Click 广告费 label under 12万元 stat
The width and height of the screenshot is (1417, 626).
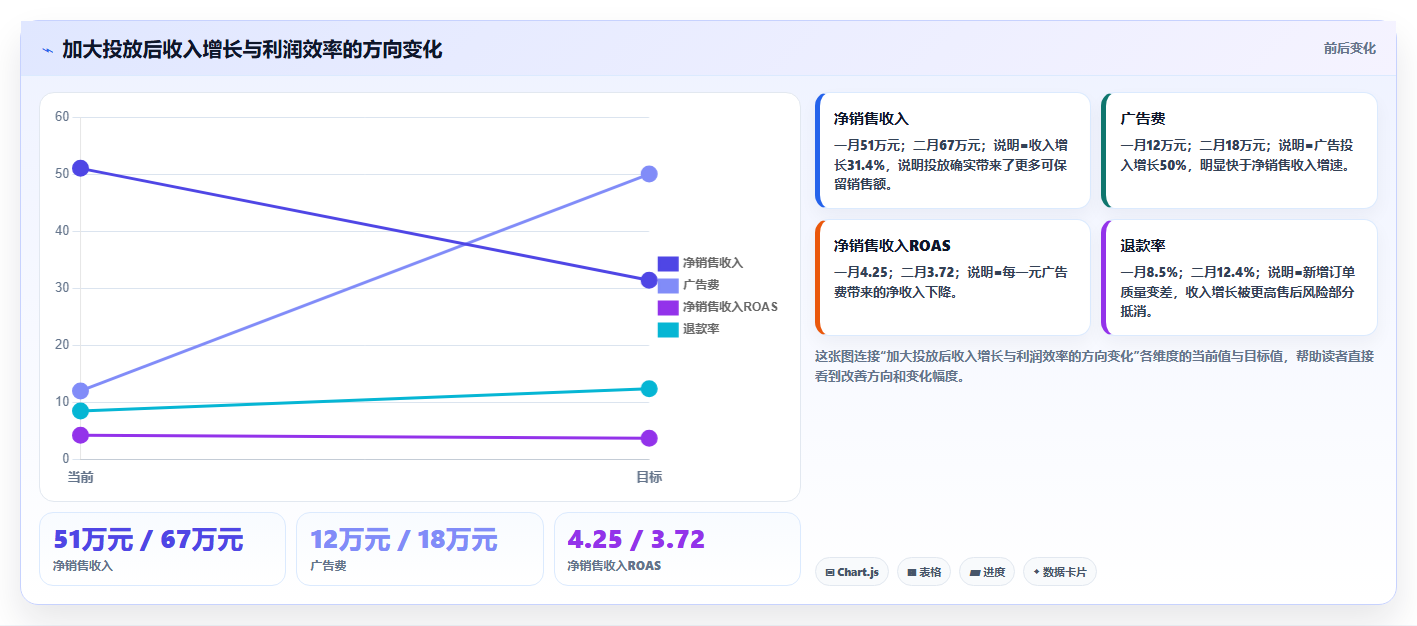click(x=328, y=566)
